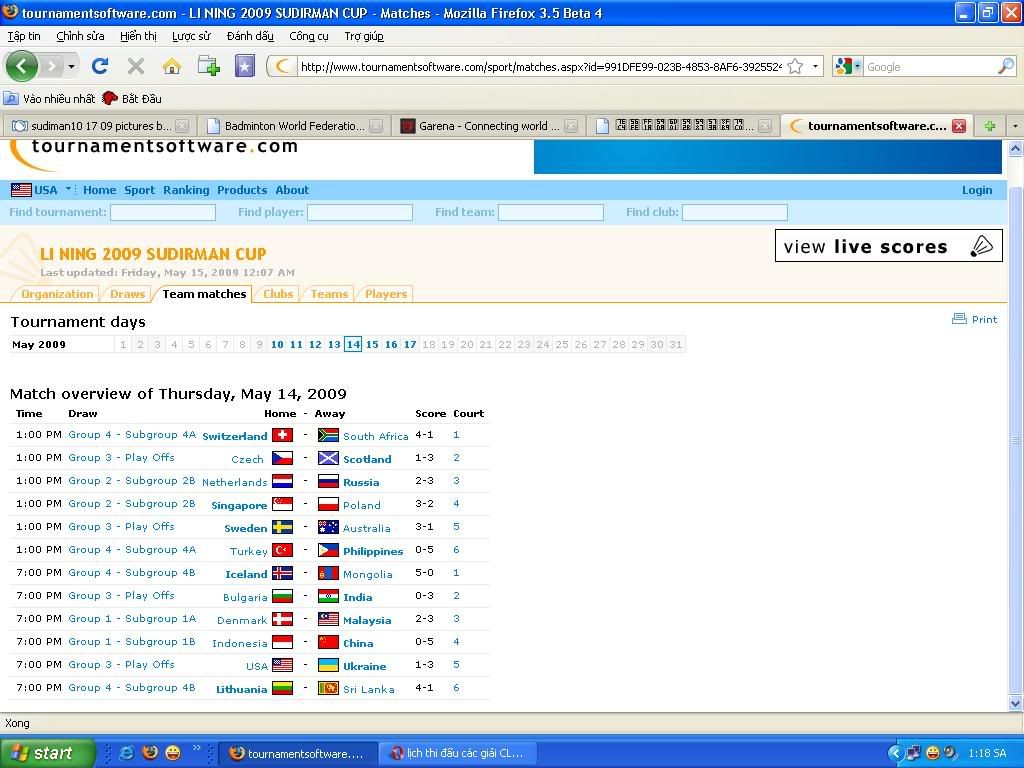Expand hidden system tray icons arrow
Viewport: 1024px width, 768px height.
pos(895,753)
